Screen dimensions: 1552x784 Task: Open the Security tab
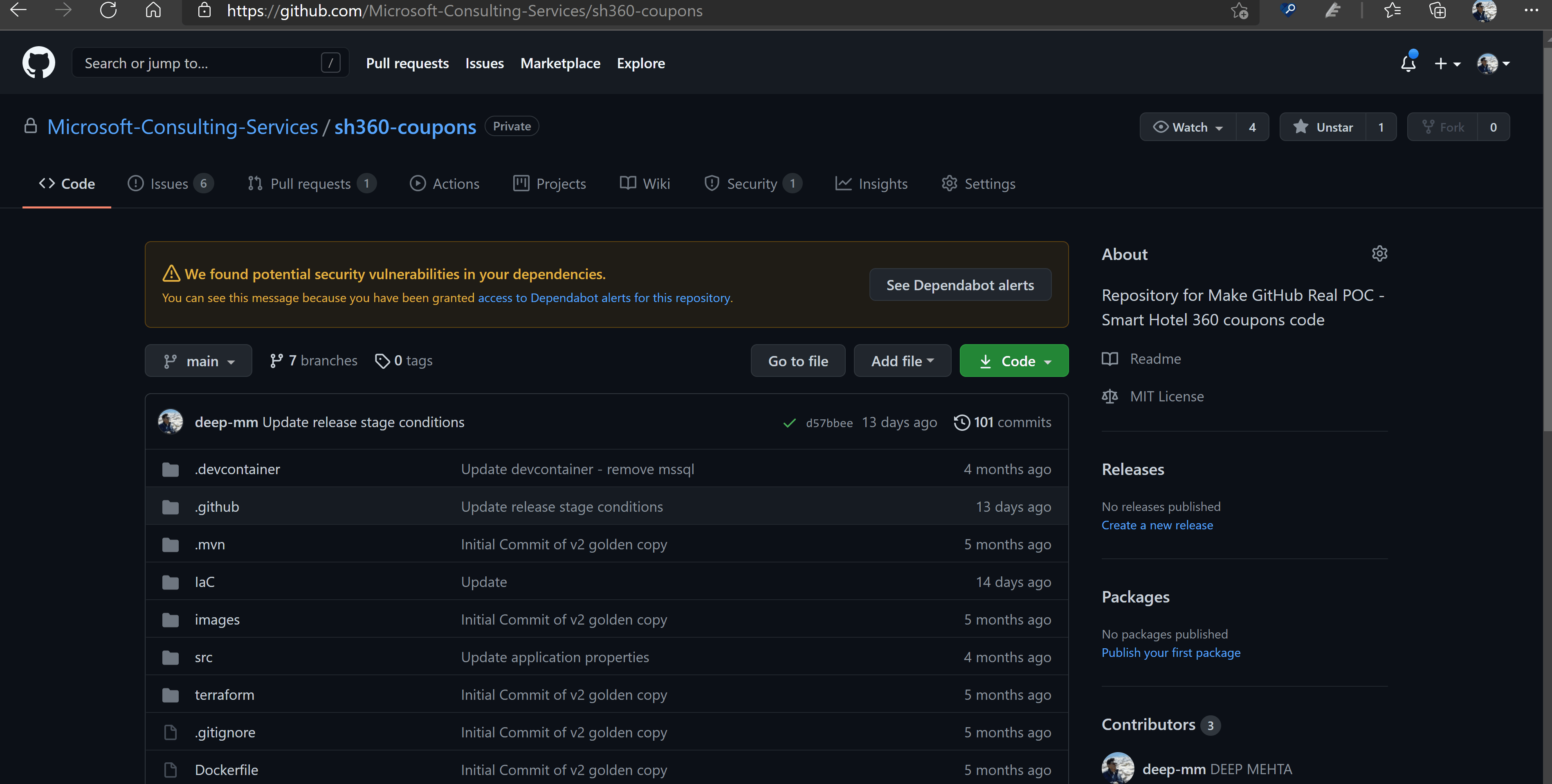point(753,184)
